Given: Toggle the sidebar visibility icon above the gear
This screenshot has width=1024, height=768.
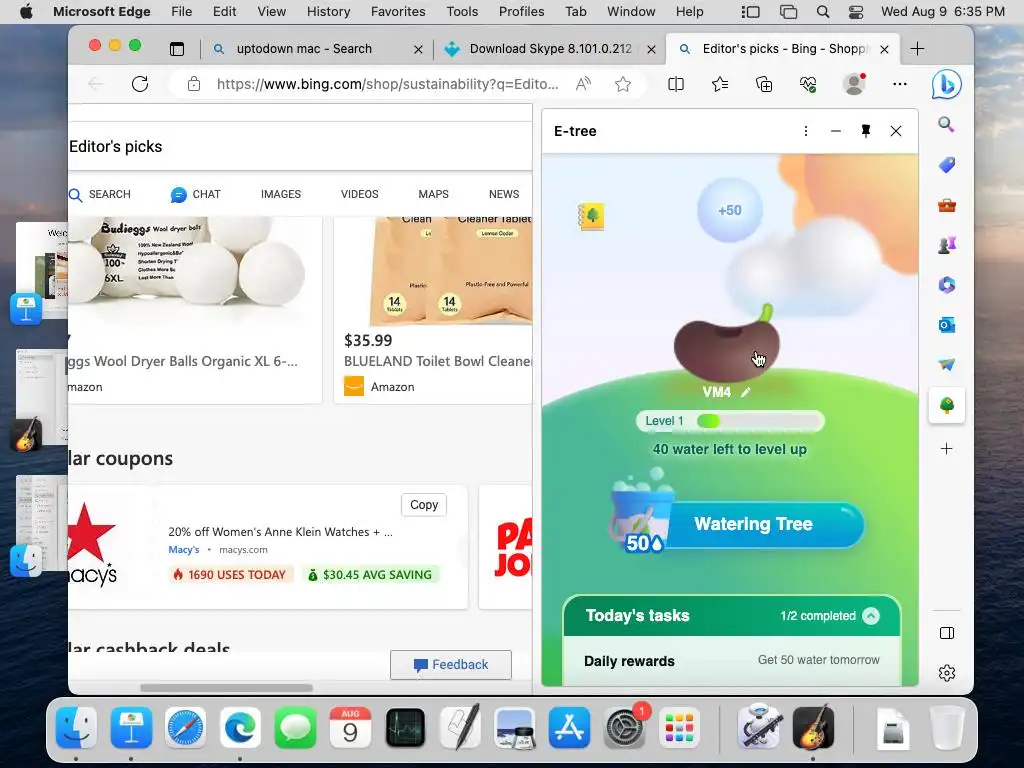Looking at the screenshot, I should point(946,633).
